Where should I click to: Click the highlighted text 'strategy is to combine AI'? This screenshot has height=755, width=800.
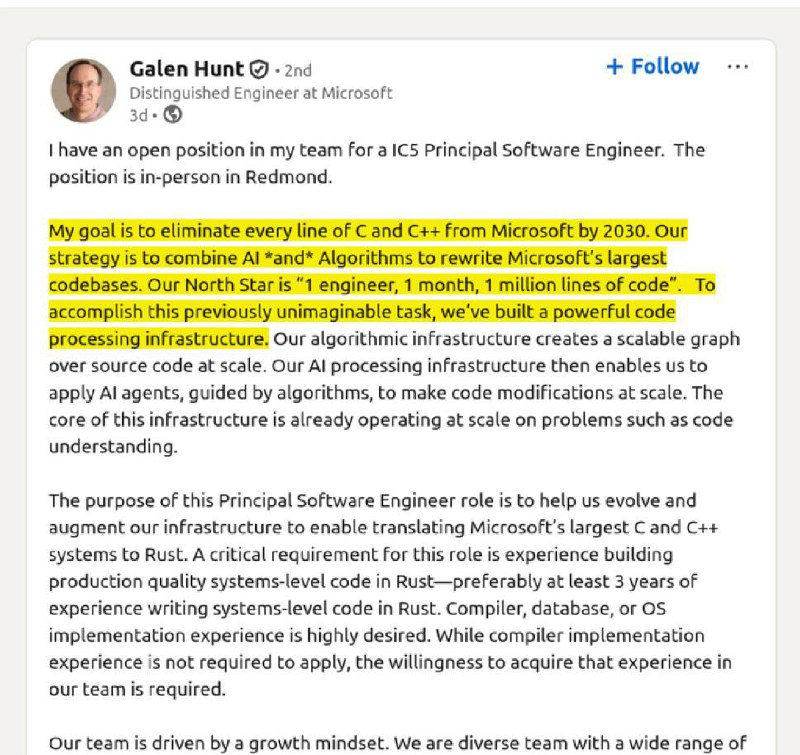(x=154, y=258)
